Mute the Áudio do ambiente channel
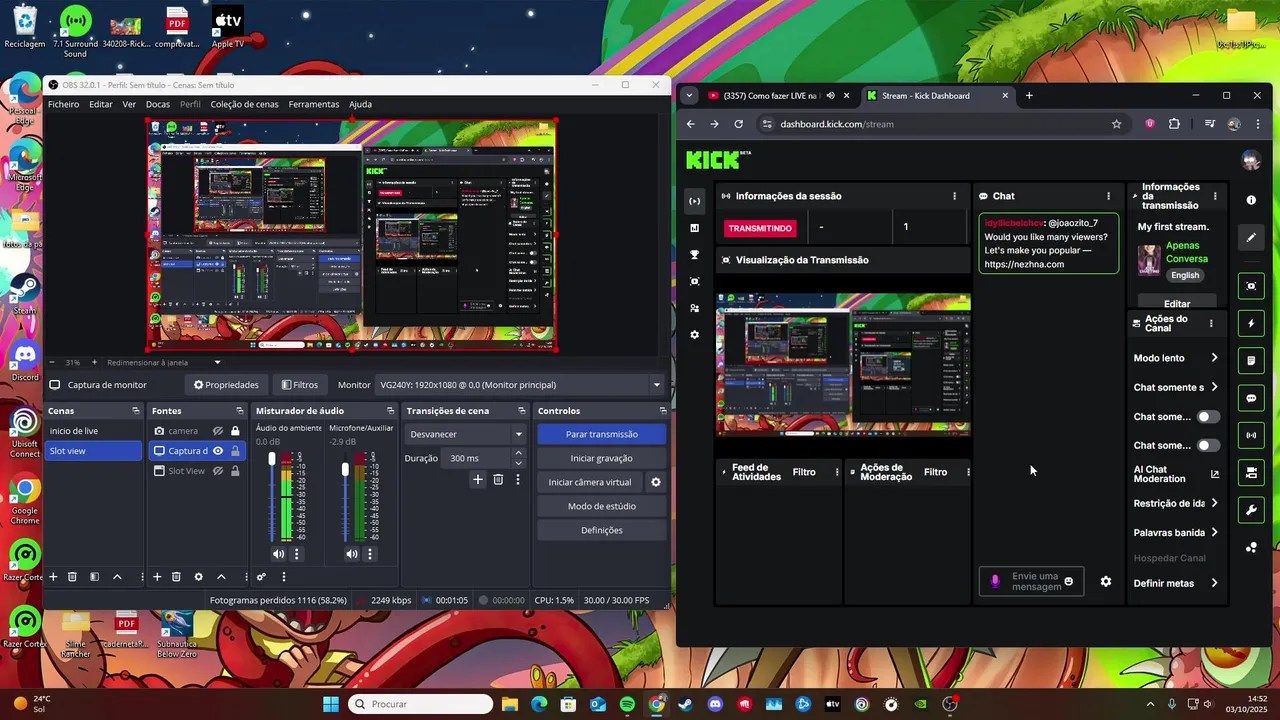The width and height of the screenshot is (1280, 720). tap(278, 554)
